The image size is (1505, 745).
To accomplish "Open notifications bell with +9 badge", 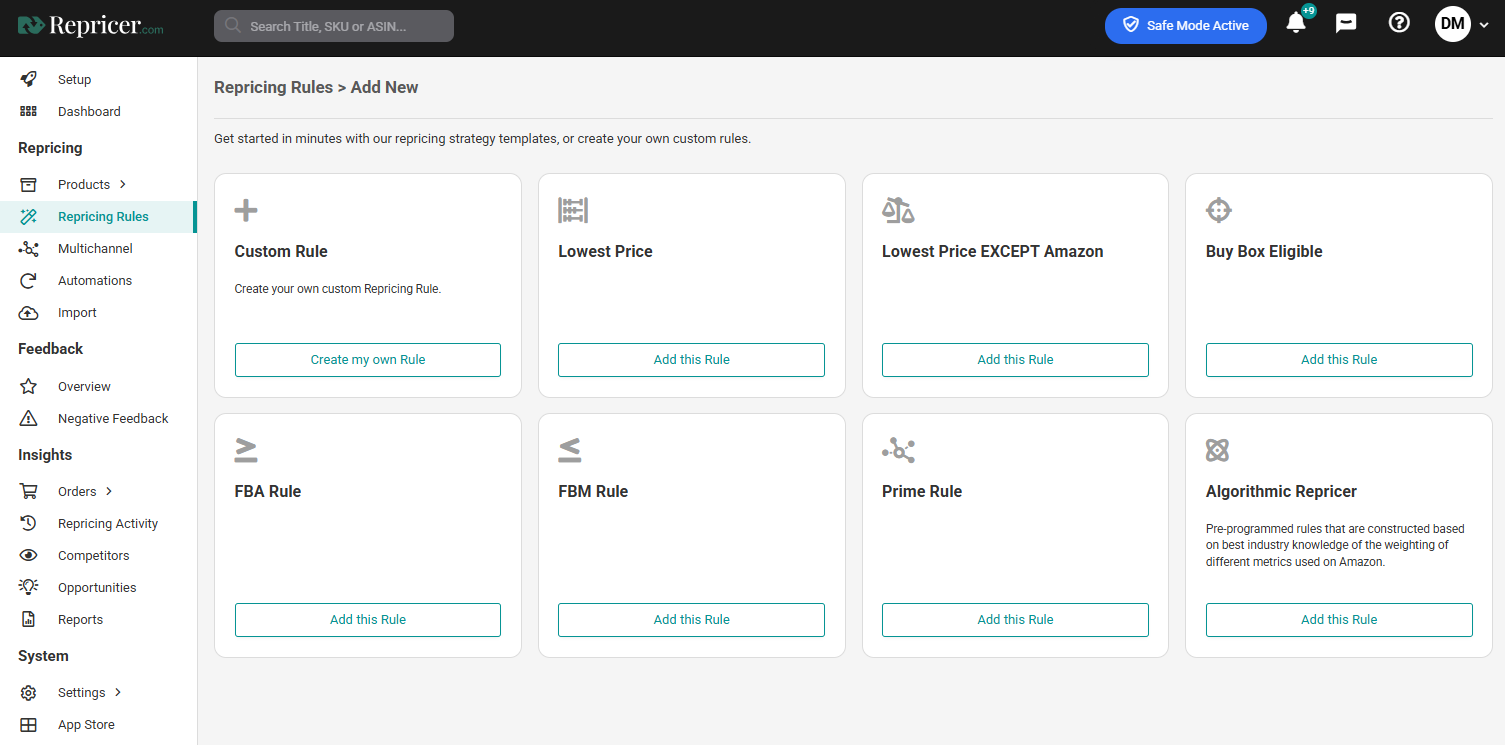I will click(1298, 21).
